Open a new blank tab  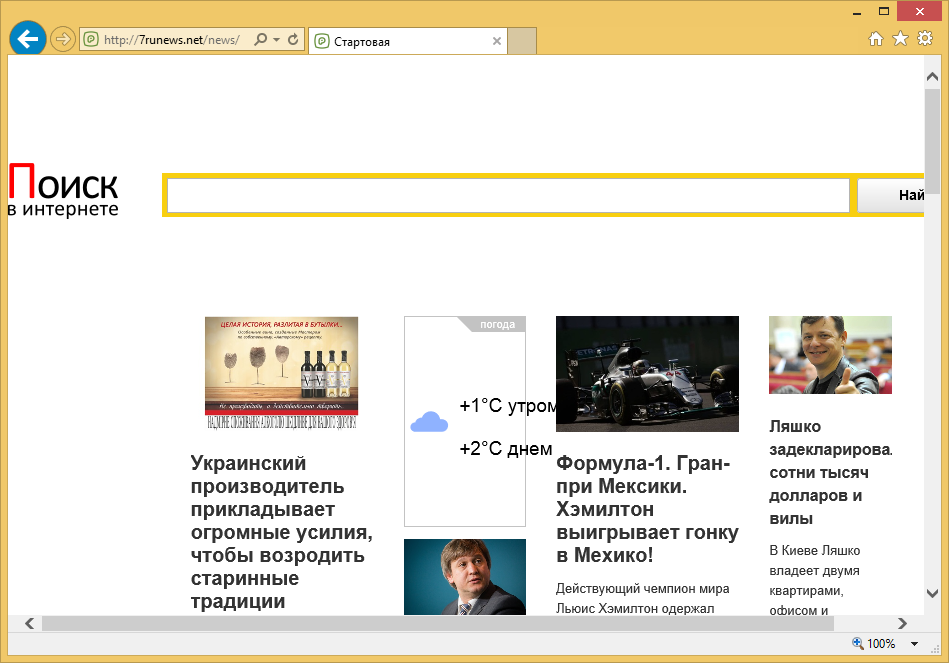[x=523, y=41]
